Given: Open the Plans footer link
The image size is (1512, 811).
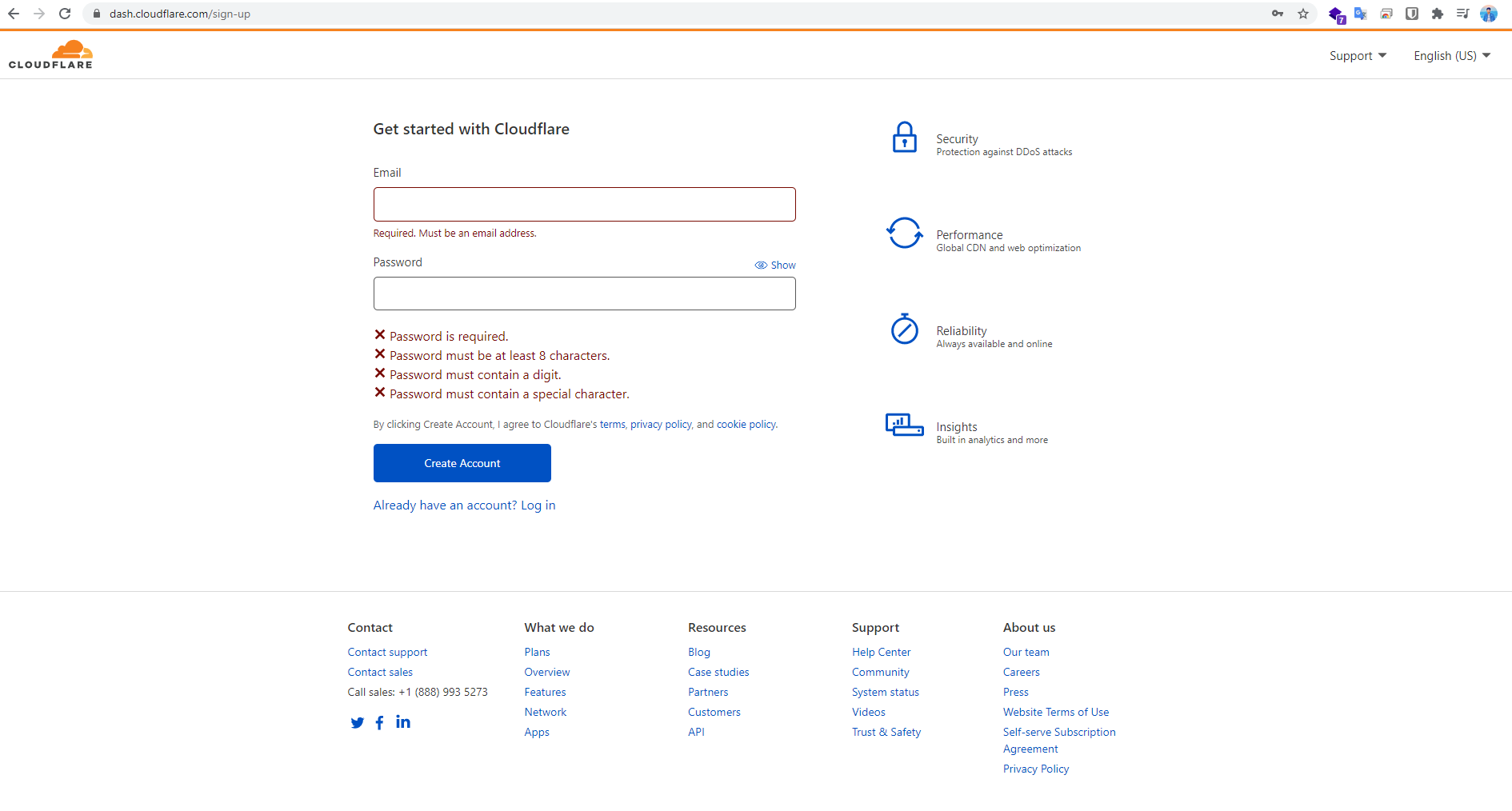Looking at the screenshot, I should 537,653.
